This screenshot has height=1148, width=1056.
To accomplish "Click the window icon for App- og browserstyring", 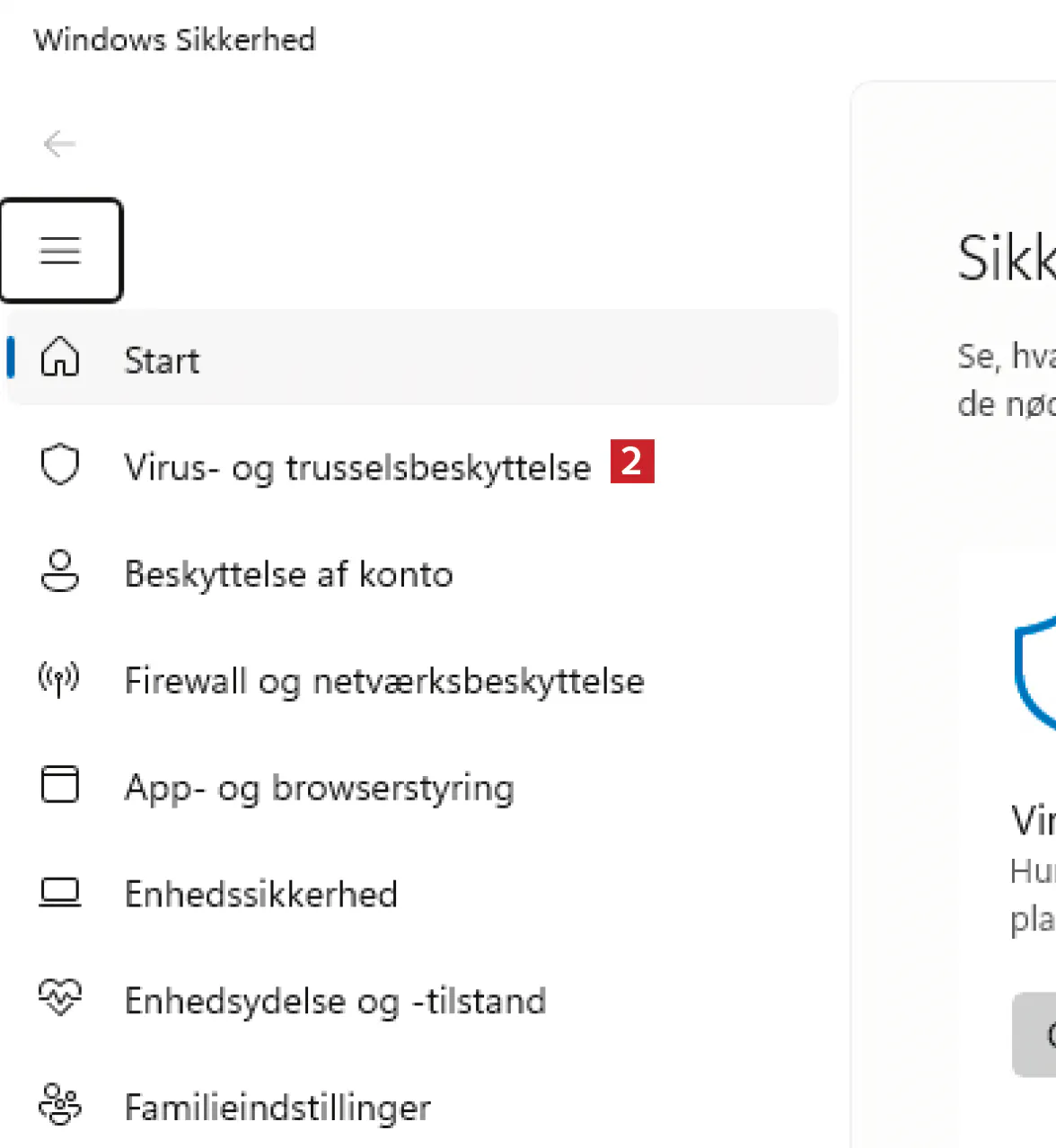I will pos(60,784).
